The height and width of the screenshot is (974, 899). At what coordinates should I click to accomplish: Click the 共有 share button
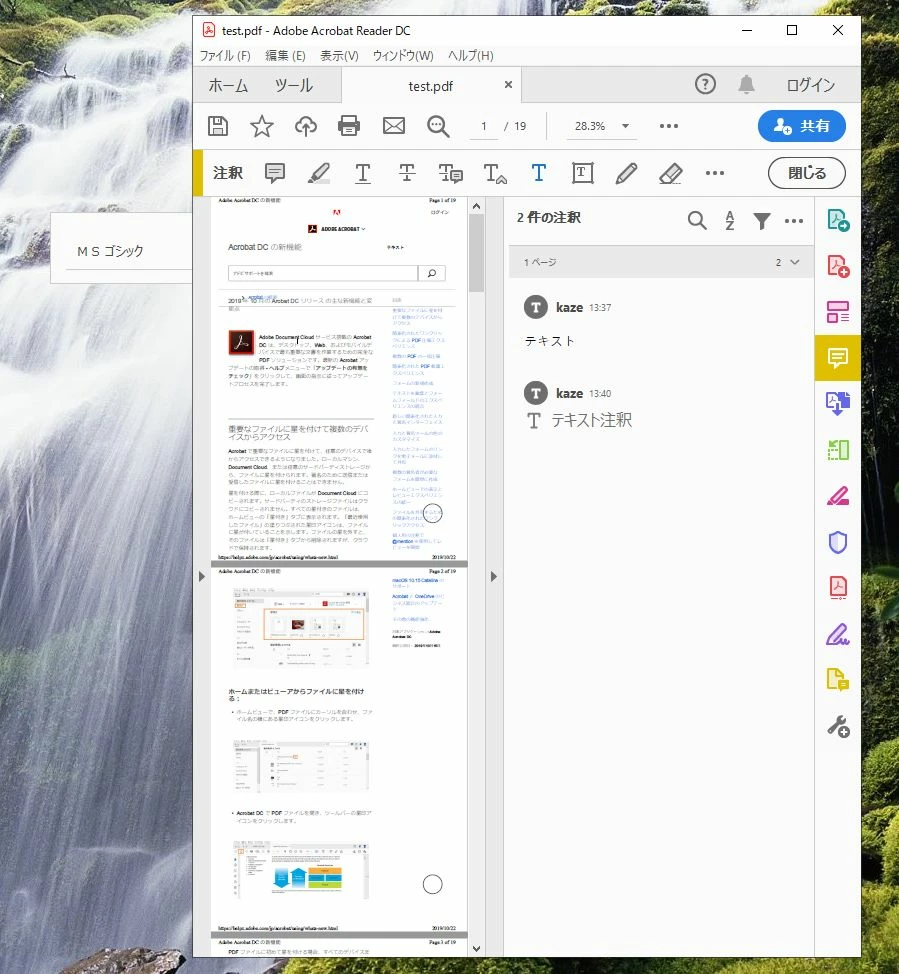tap(801, 126)
